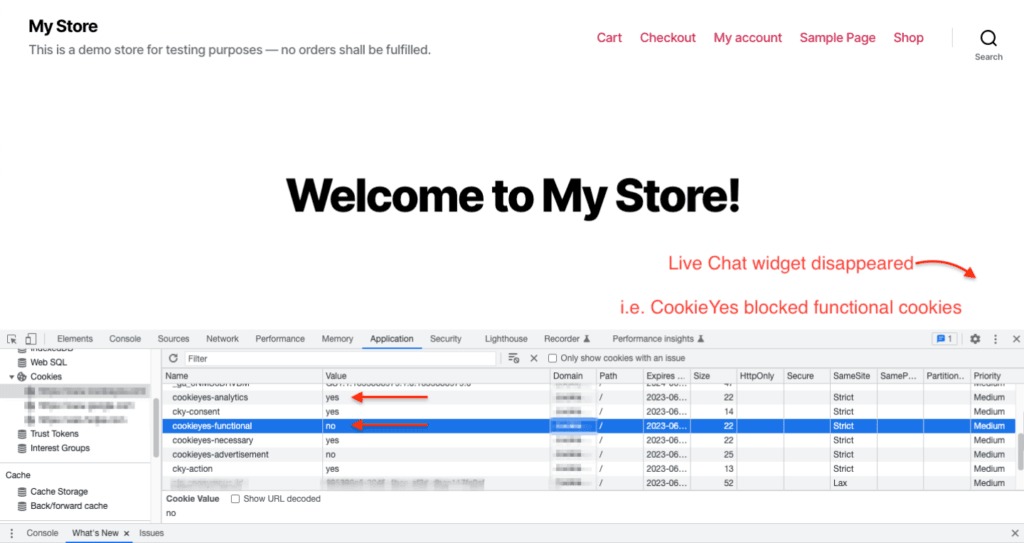Open the Memory tab

coord(337,339)
